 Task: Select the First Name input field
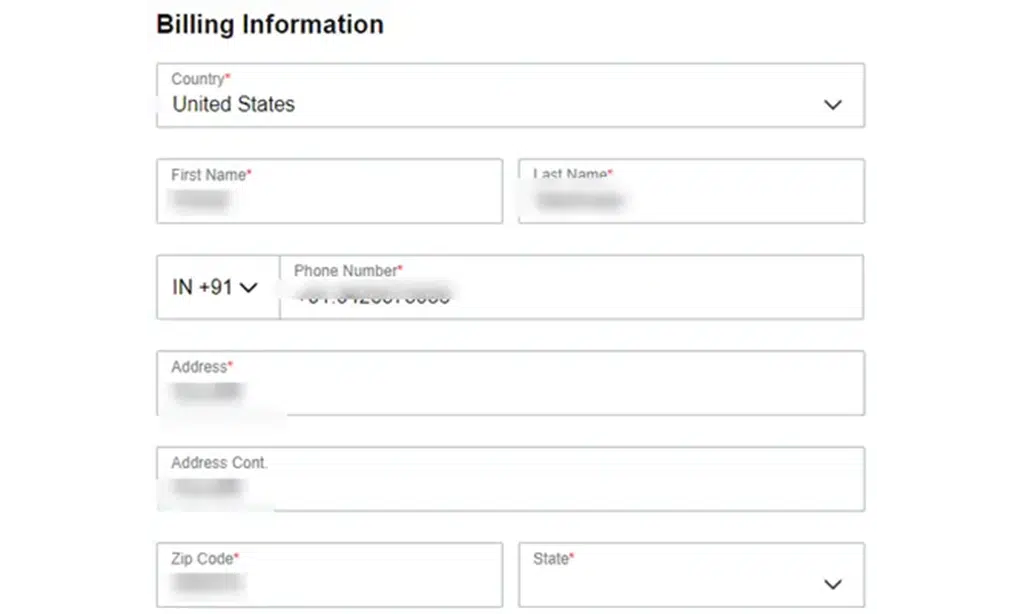click(330, 200)
